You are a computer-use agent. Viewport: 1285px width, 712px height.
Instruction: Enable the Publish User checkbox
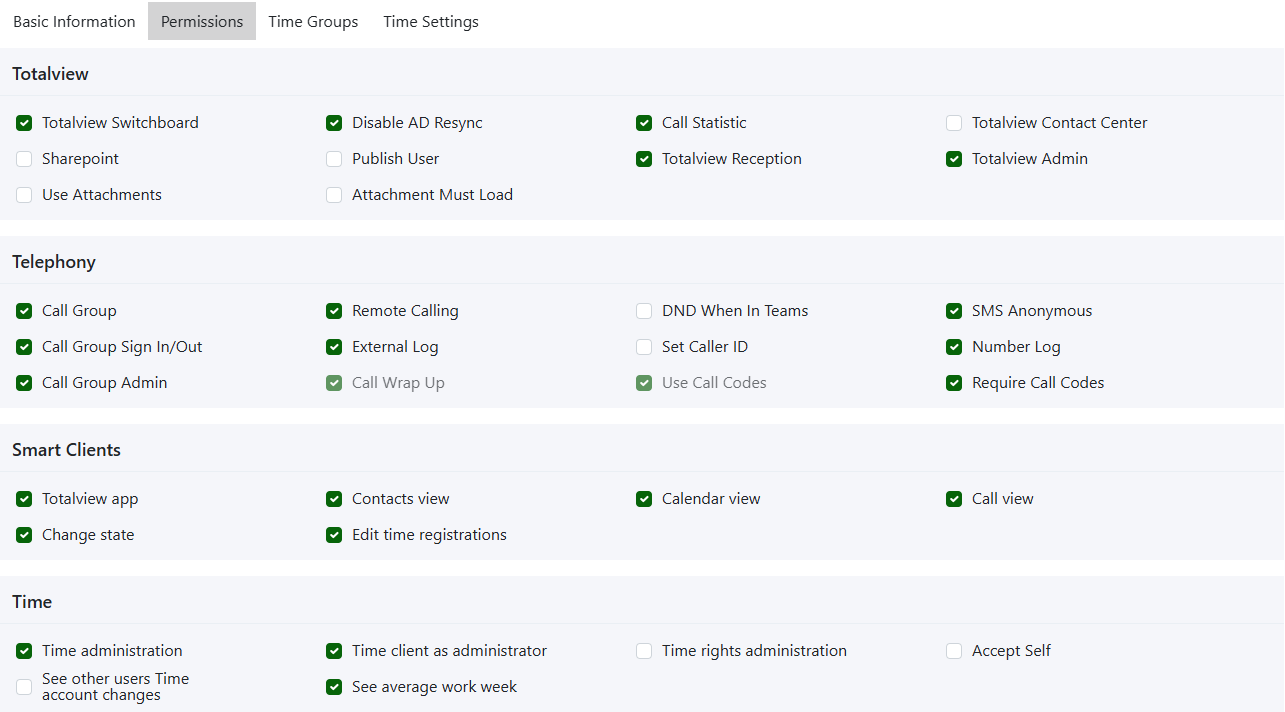tap(334, 159)
